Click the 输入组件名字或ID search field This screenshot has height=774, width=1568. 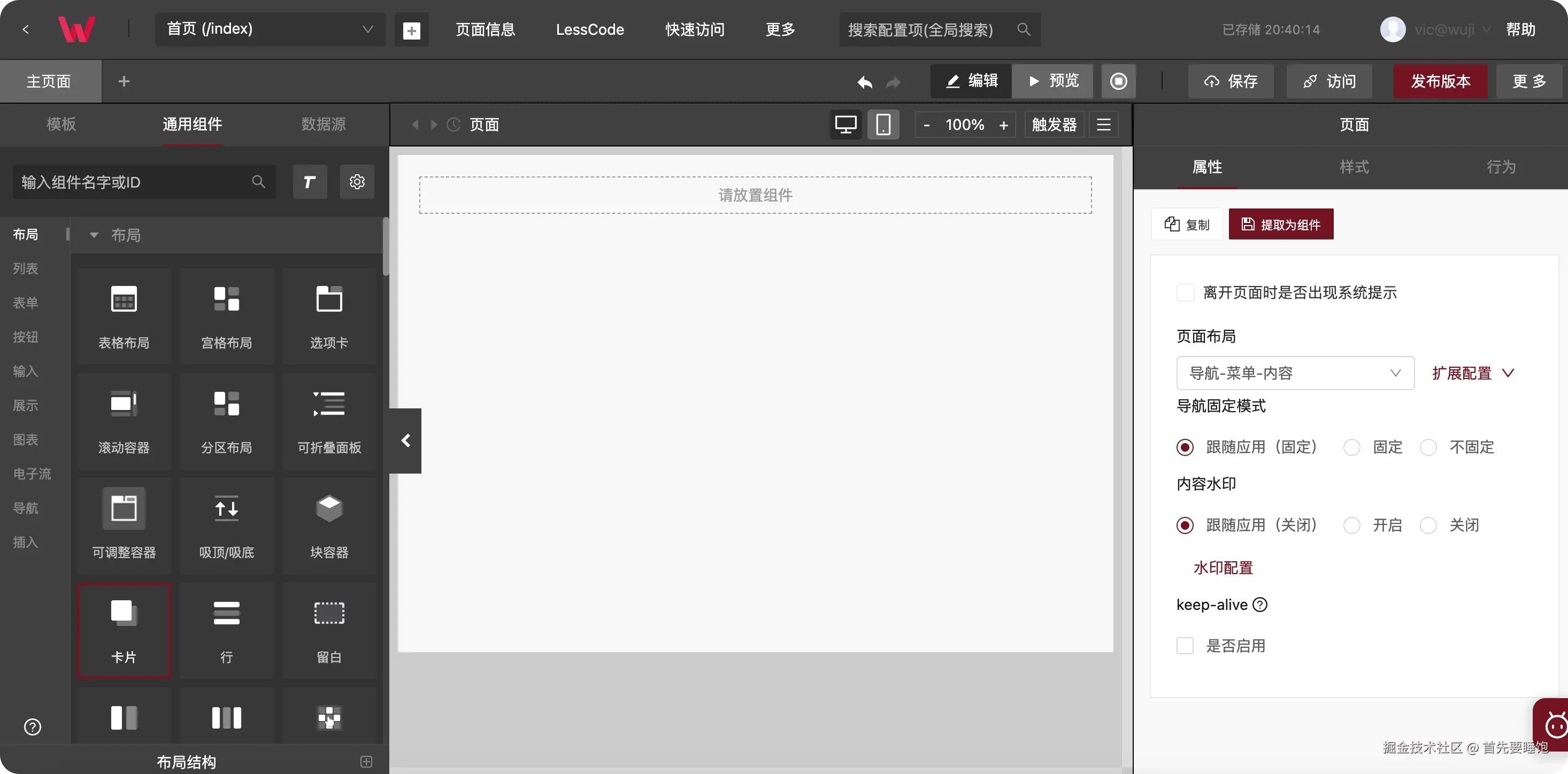point(134,182)
